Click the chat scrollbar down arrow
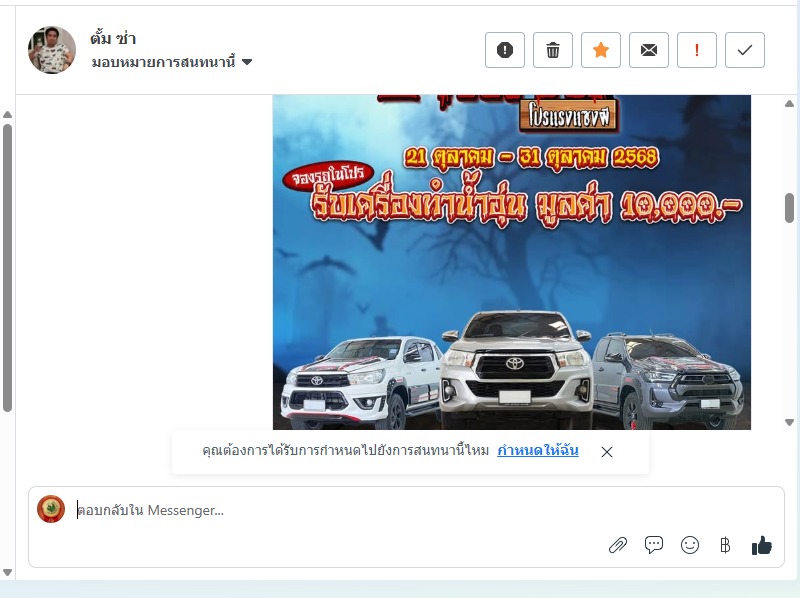 point(789,422)
